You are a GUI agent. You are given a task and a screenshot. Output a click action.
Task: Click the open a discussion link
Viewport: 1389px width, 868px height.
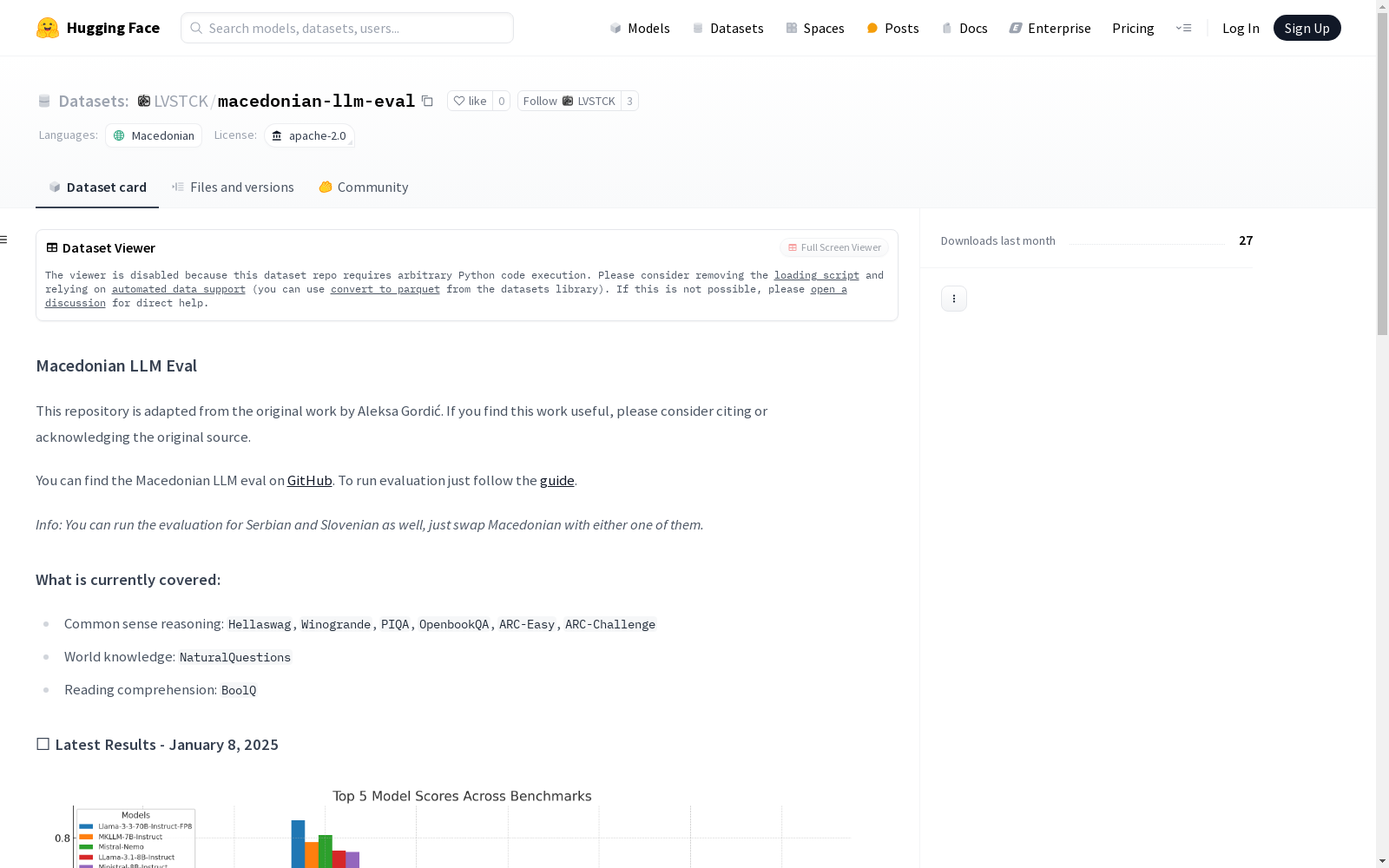point(829,289)
